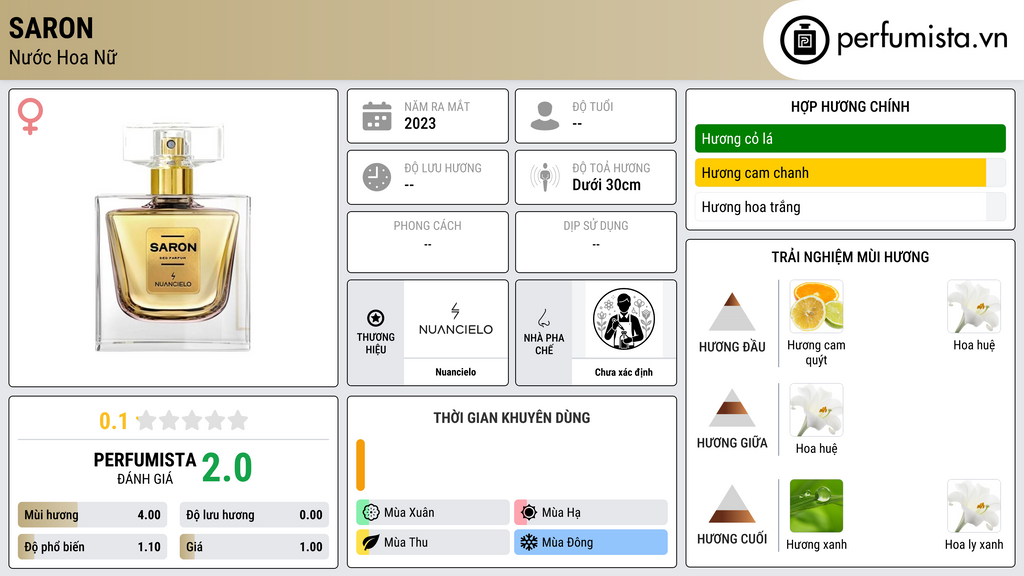Open the perfumista.vn site name link
This screenshot has width=1024, height=576.
pyautogui.click(x=922, y=38)
